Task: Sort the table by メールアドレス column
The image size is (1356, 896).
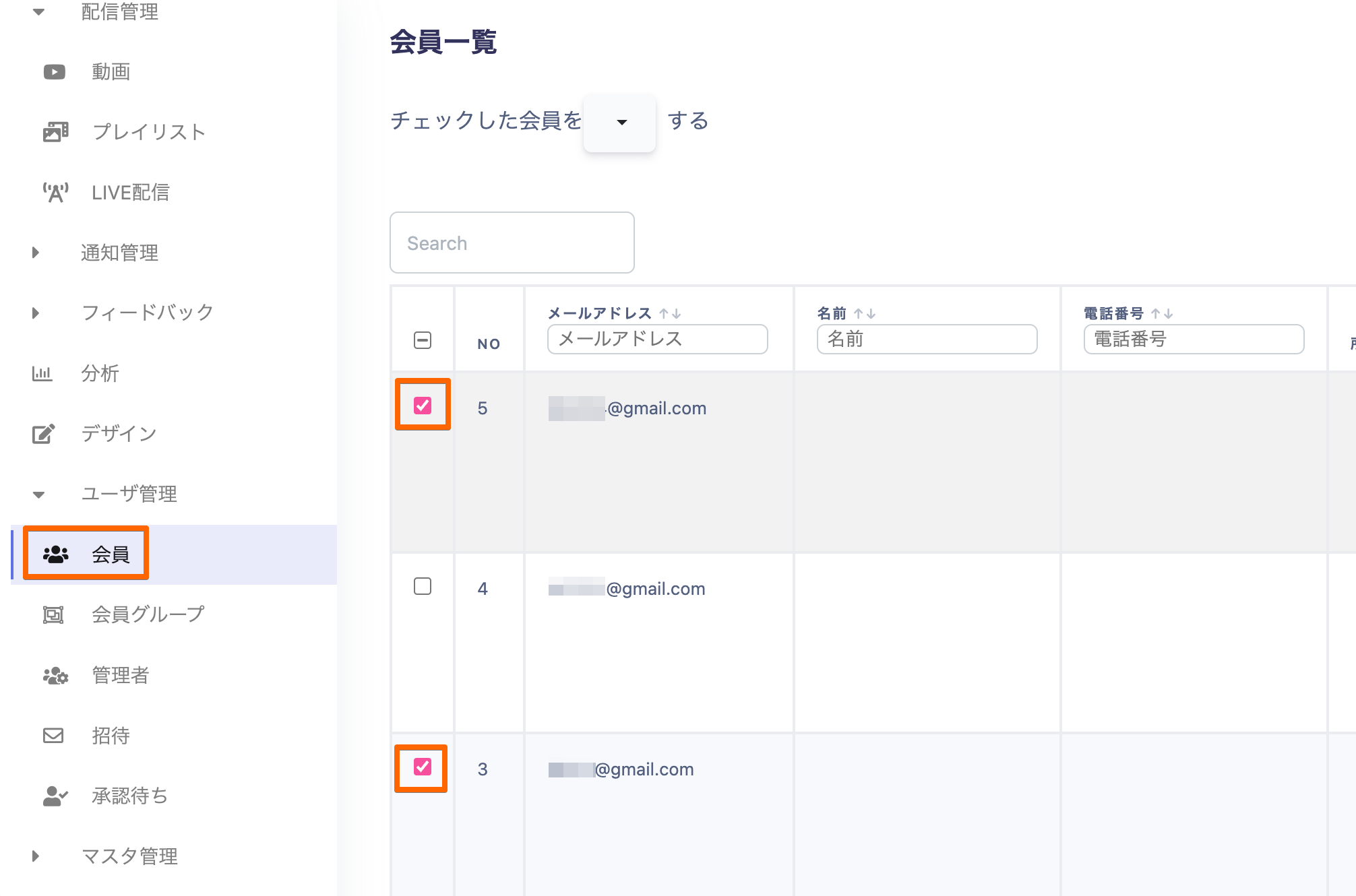Action: (x=671, y=314)
